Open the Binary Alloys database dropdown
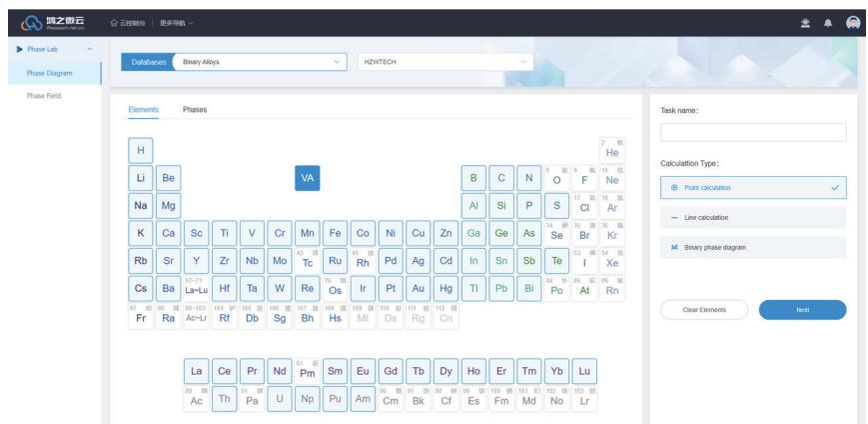This screenshot has height=424, width=868. coord(260,62)
